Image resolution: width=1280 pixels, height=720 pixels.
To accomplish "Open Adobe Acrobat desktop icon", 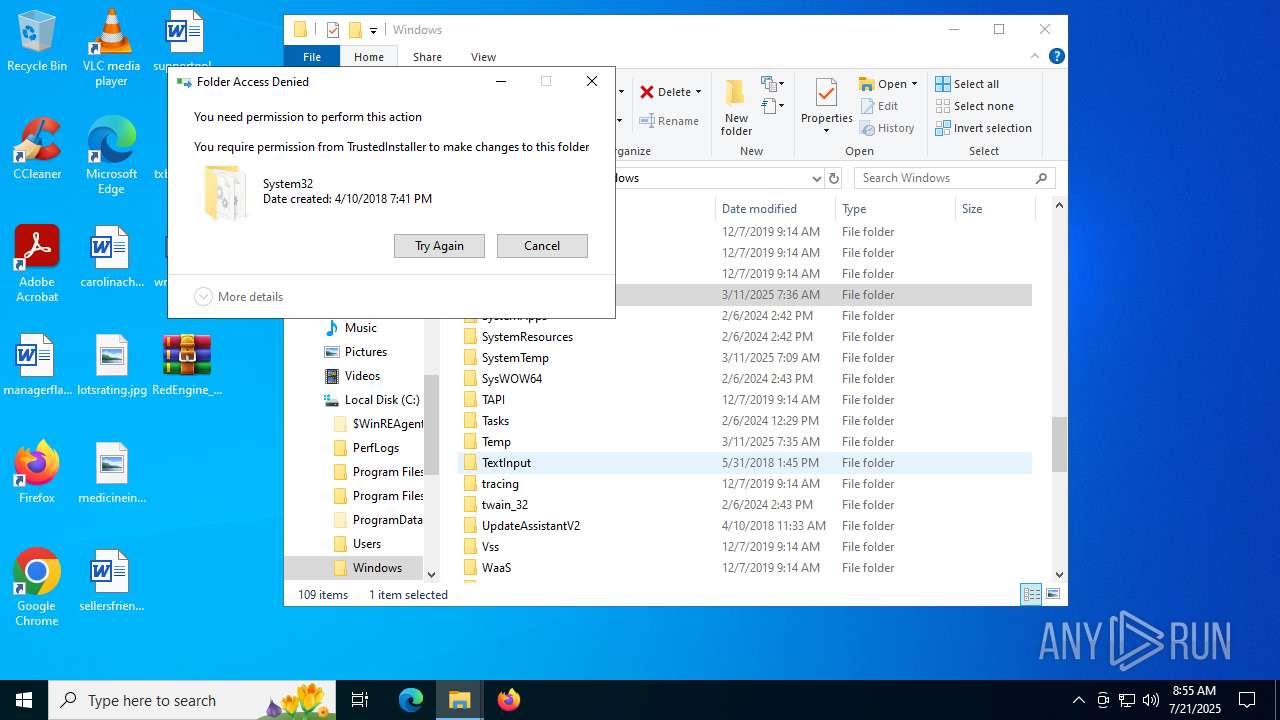I will tap(37, 263).
